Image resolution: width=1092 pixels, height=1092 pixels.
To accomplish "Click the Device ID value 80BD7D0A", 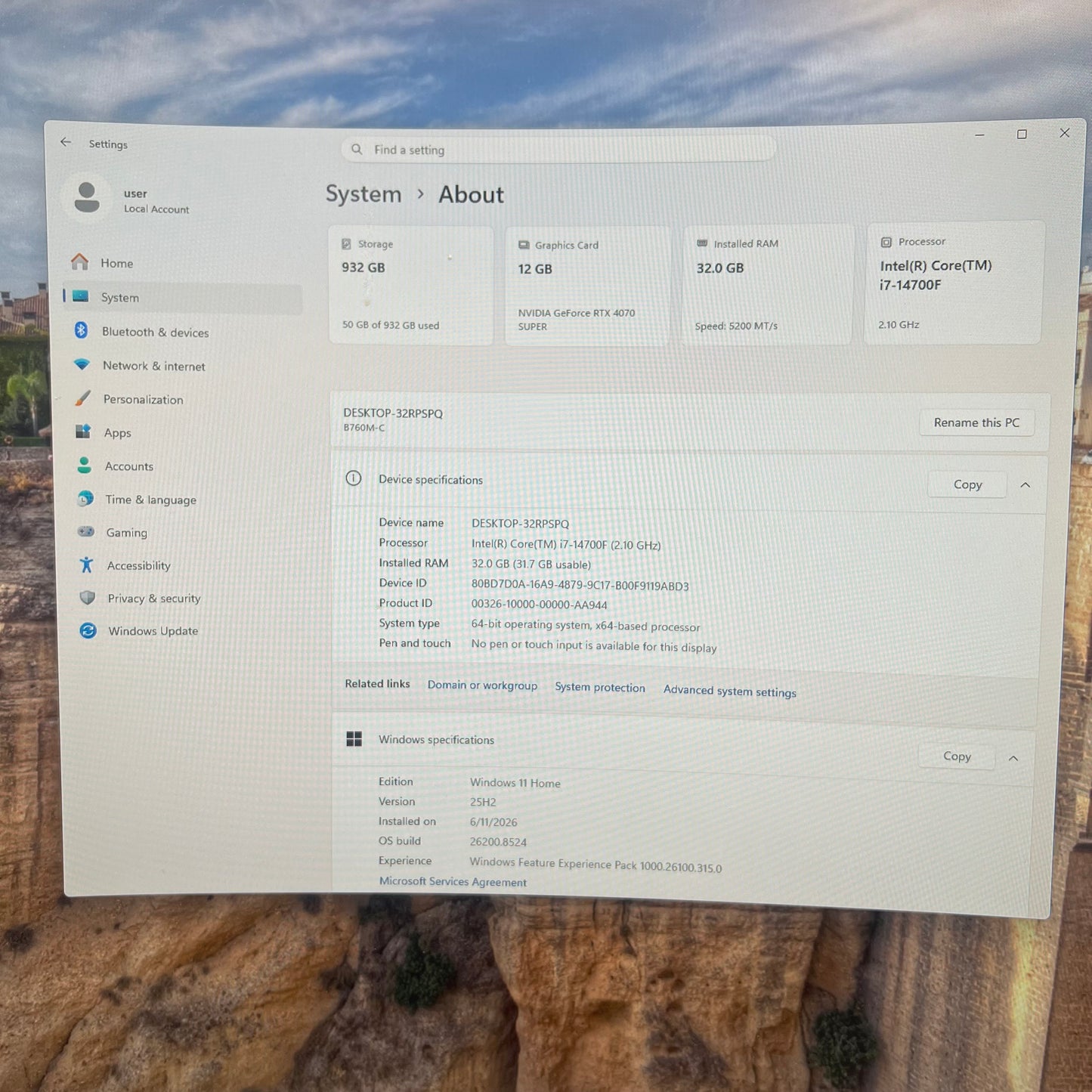I will click(580, 585).
